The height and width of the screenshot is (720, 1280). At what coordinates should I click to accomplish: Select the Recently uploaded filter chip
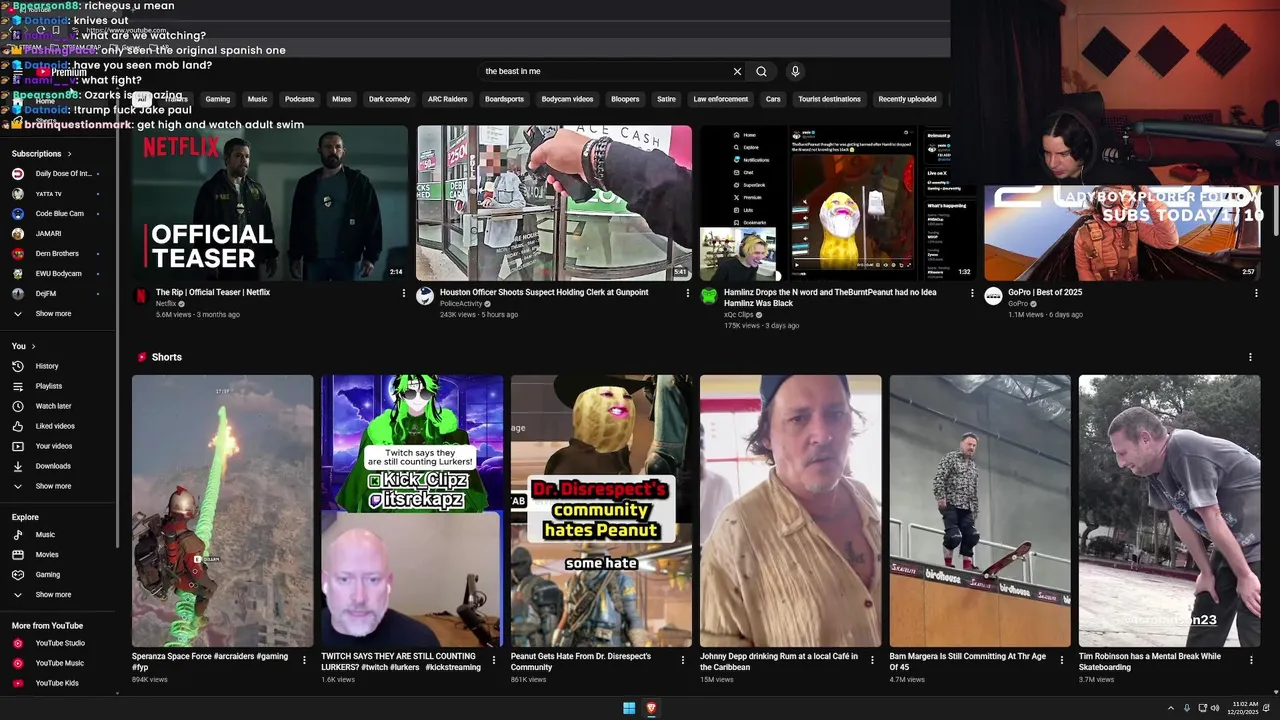(907, 99)
